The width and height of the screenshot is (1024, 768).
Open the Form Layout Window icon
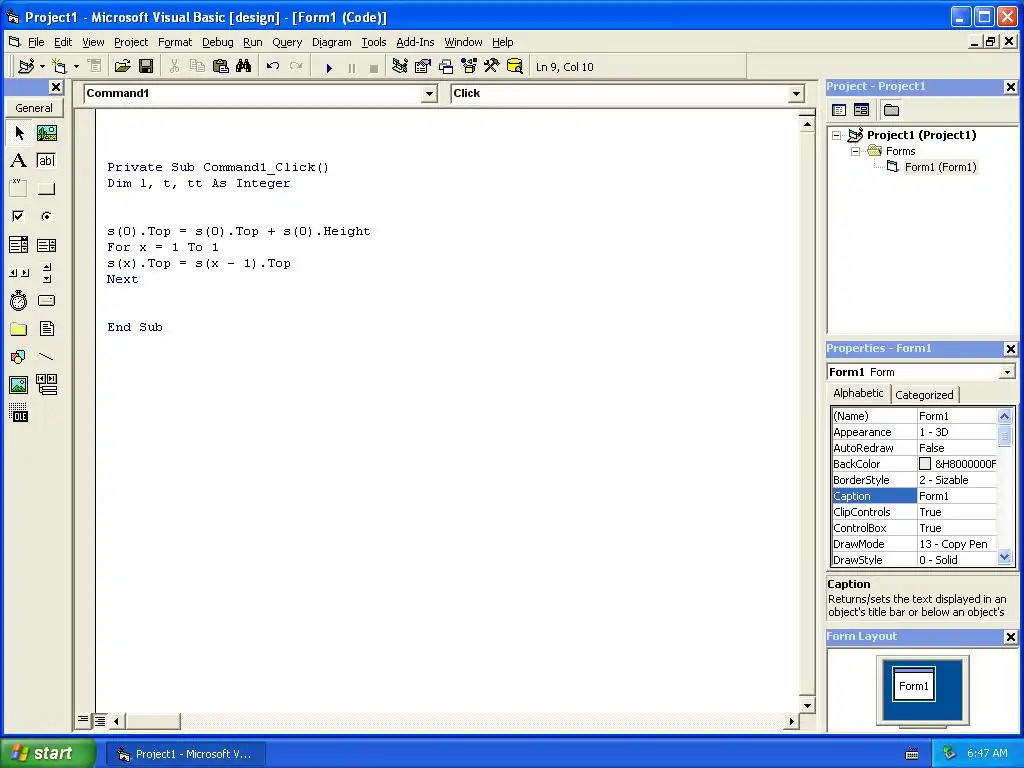point(446,67)
